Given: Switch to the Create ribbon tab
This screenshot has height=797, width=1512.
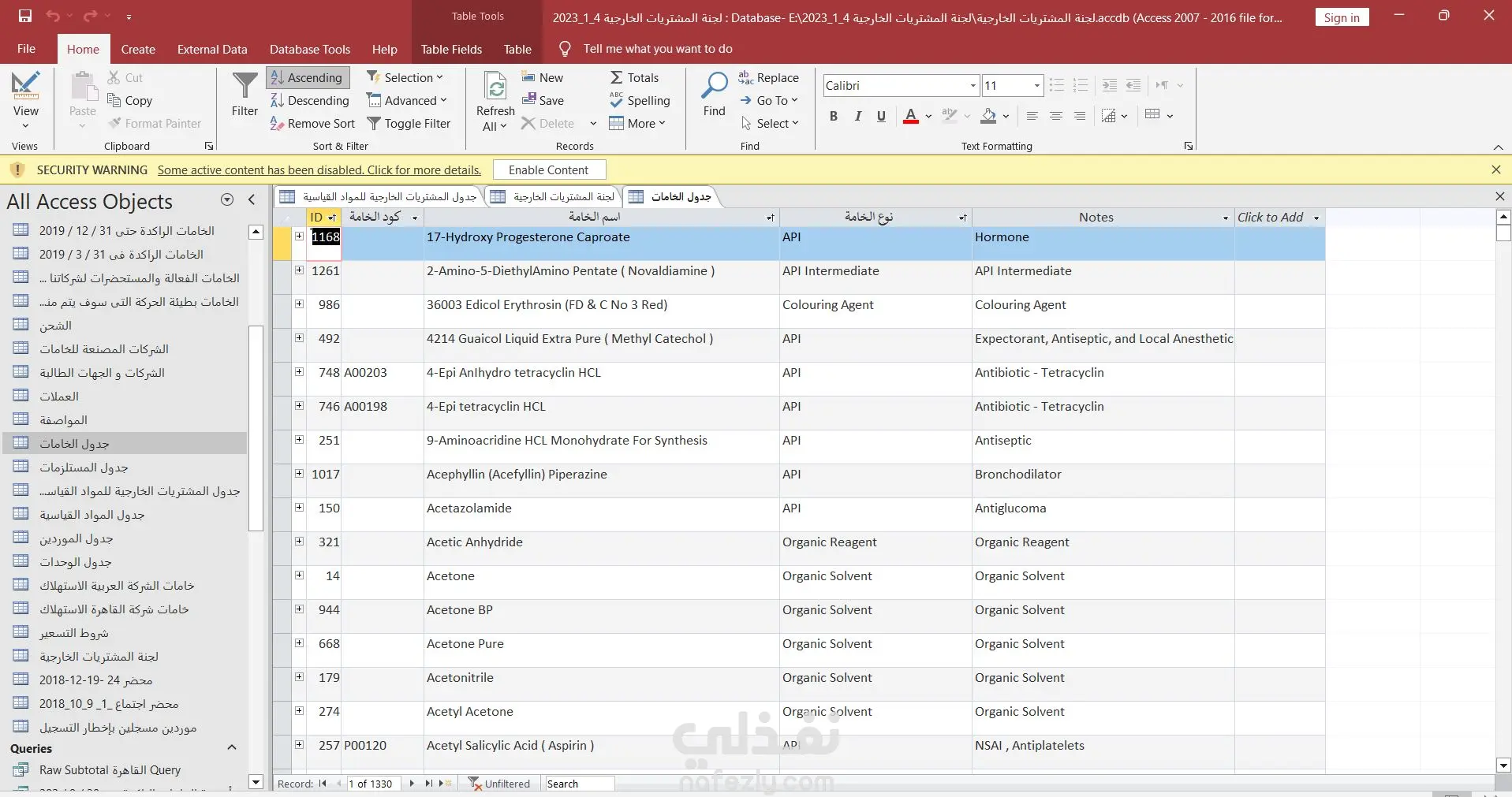Looking at the screenshot, I should point(138,49).
